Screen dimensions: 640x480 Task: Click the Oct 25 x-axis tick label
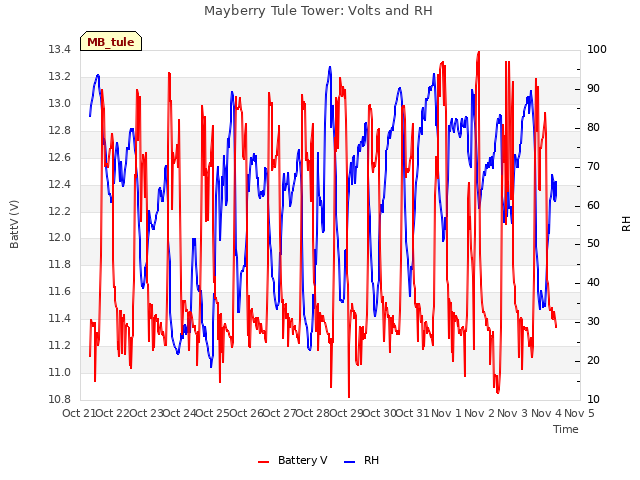(213, 413)
